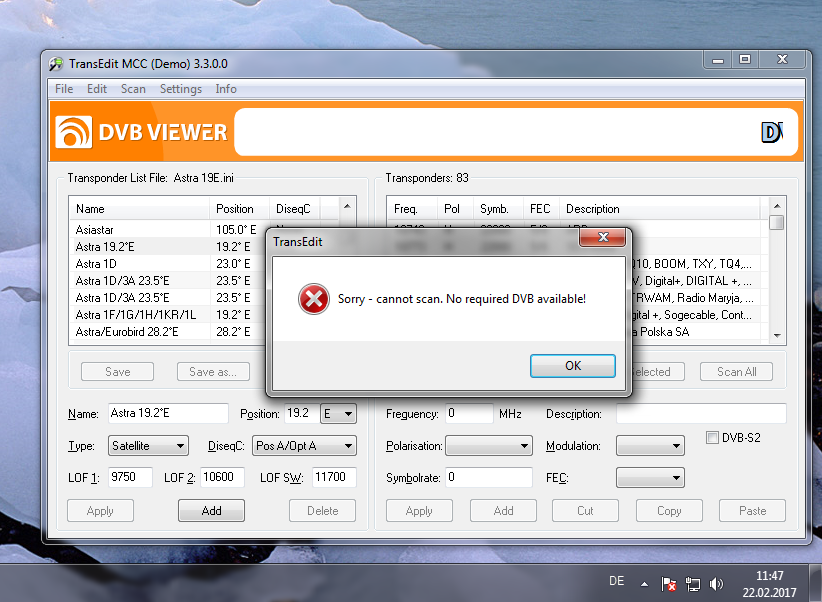Click Add in the transponder list section
This screenshot has width=822, height=602.
coord(211,511)
